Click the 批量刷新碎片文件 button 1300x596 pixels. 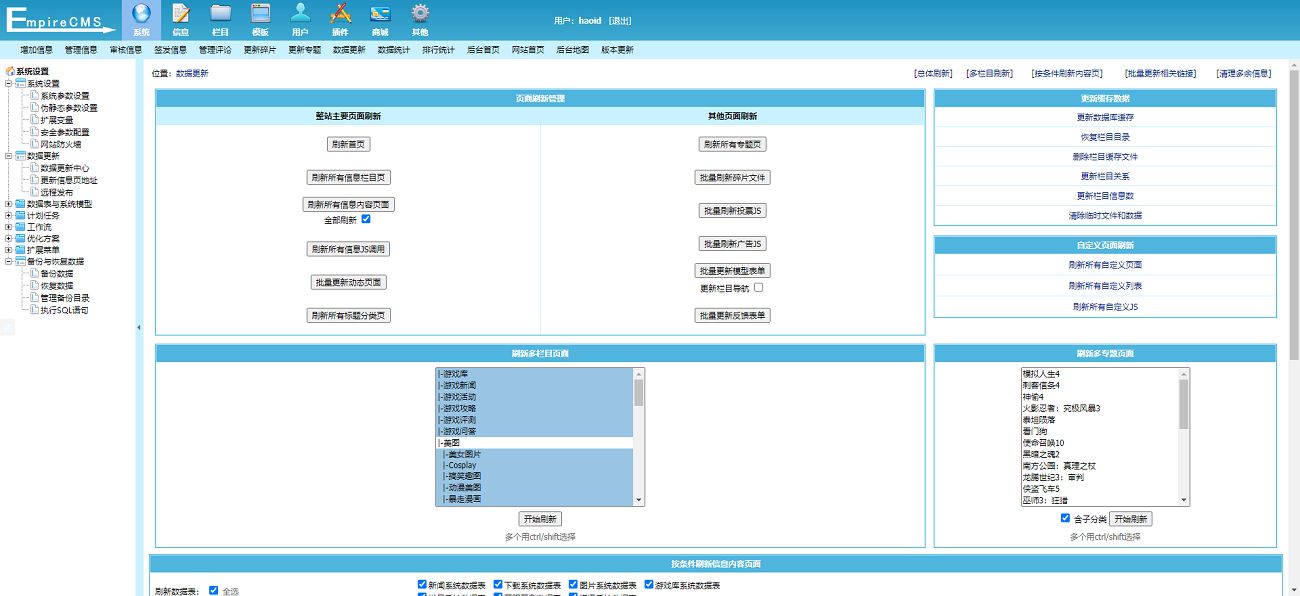[x=733, y=178]
